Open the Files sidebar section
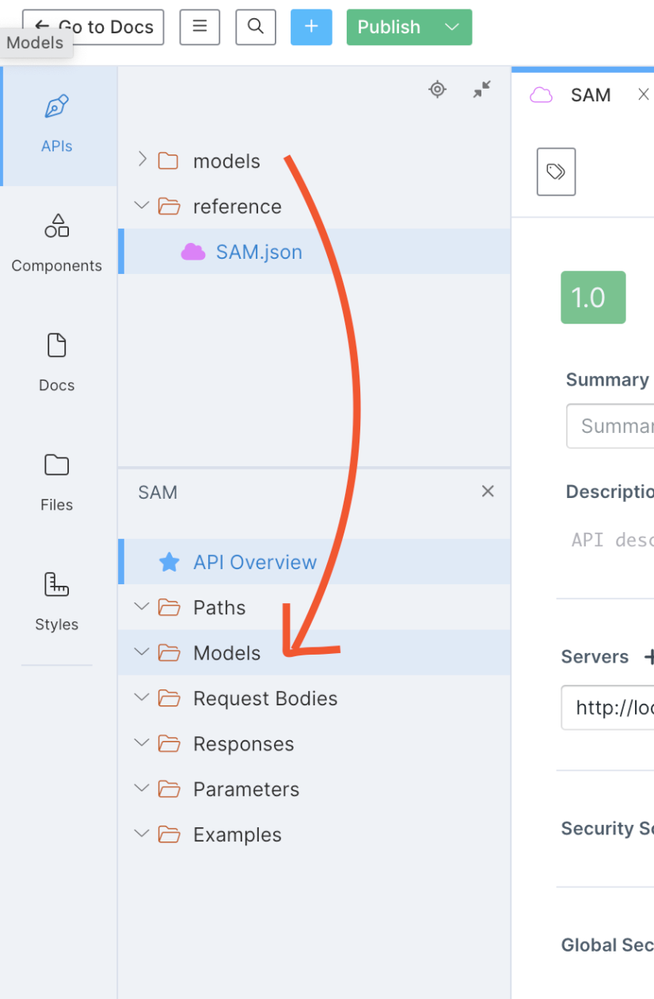The image size is (654, 999). coord(57,482)
